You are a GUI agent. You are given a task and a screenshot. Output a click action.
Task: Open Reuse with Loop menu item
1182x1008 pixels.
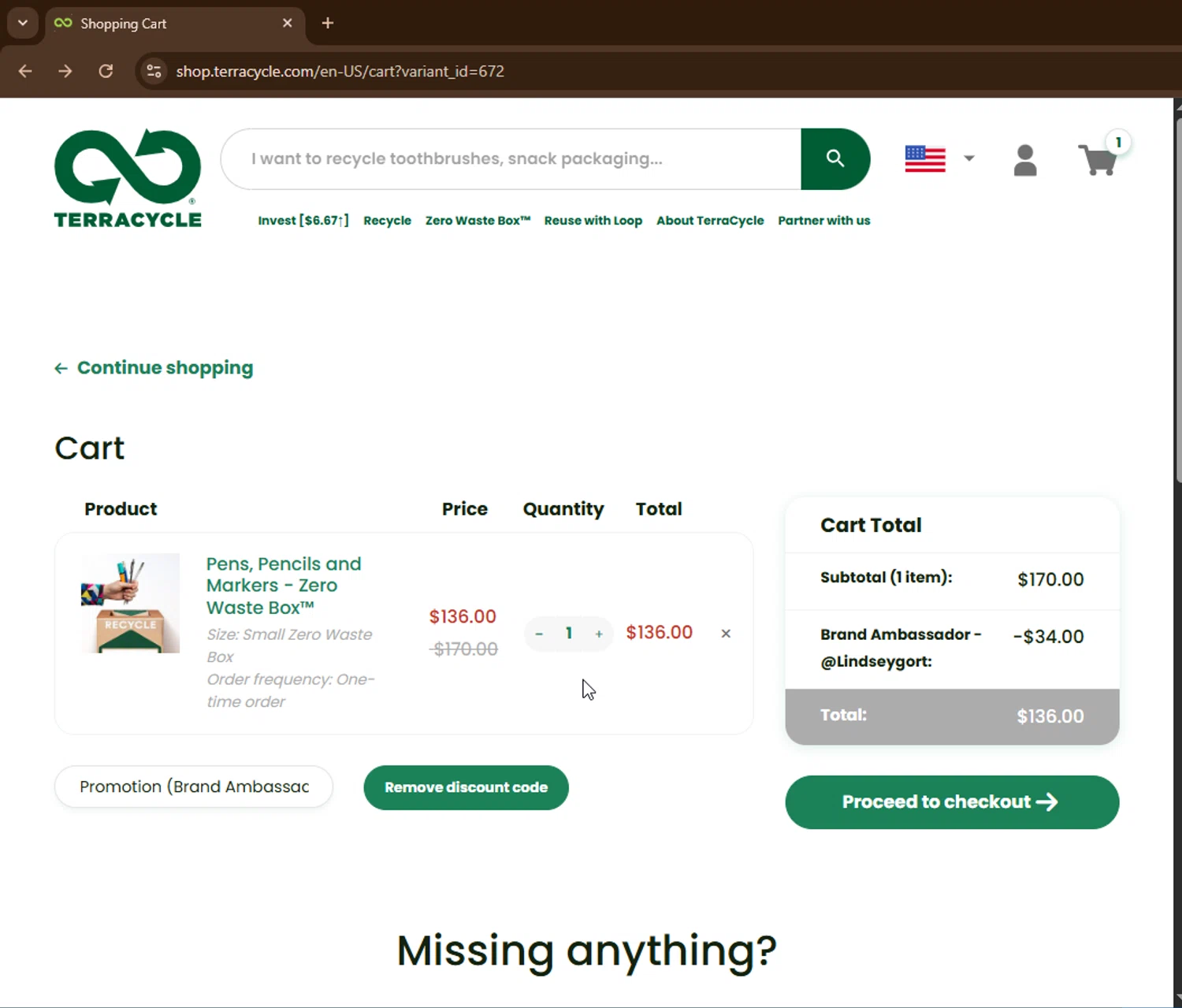[593, 221]
